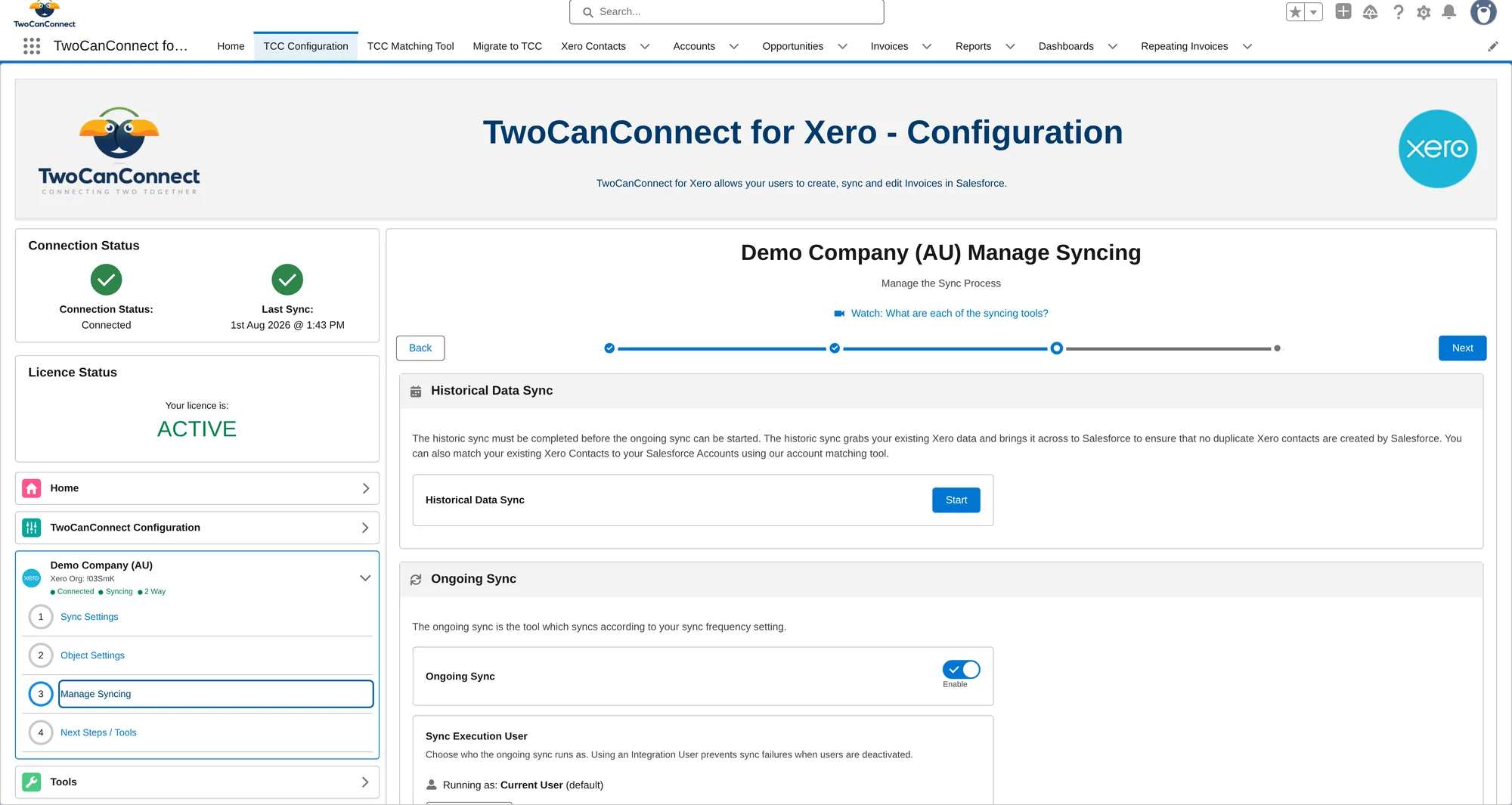The width and height of the screenshot is (1512, 805).
Task: Click the current third progress step marker
Action: (1057, 348)
